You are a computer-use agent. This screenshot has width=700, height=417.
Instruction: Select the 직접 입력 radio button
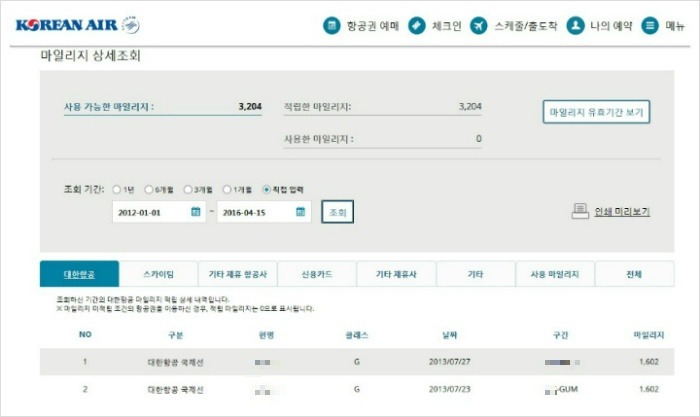click(267, 189)
